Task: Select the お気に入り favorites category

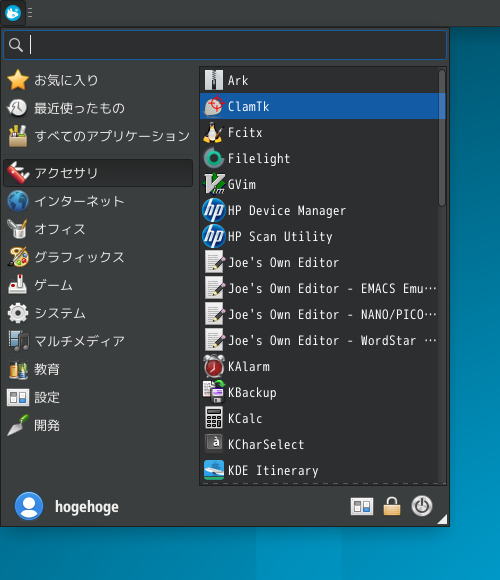Action: pos(98,80)
